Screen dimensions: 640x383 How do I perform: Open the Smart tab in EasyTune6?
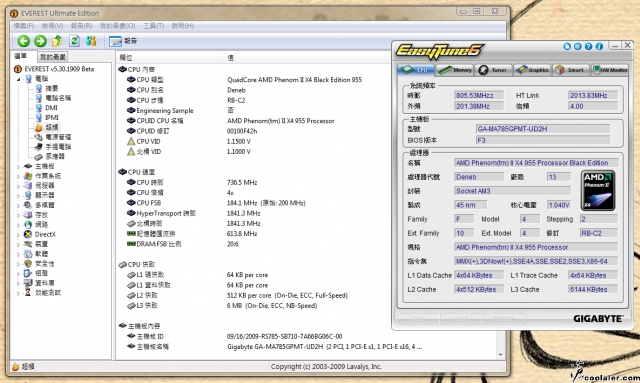[x=571, y=70]
